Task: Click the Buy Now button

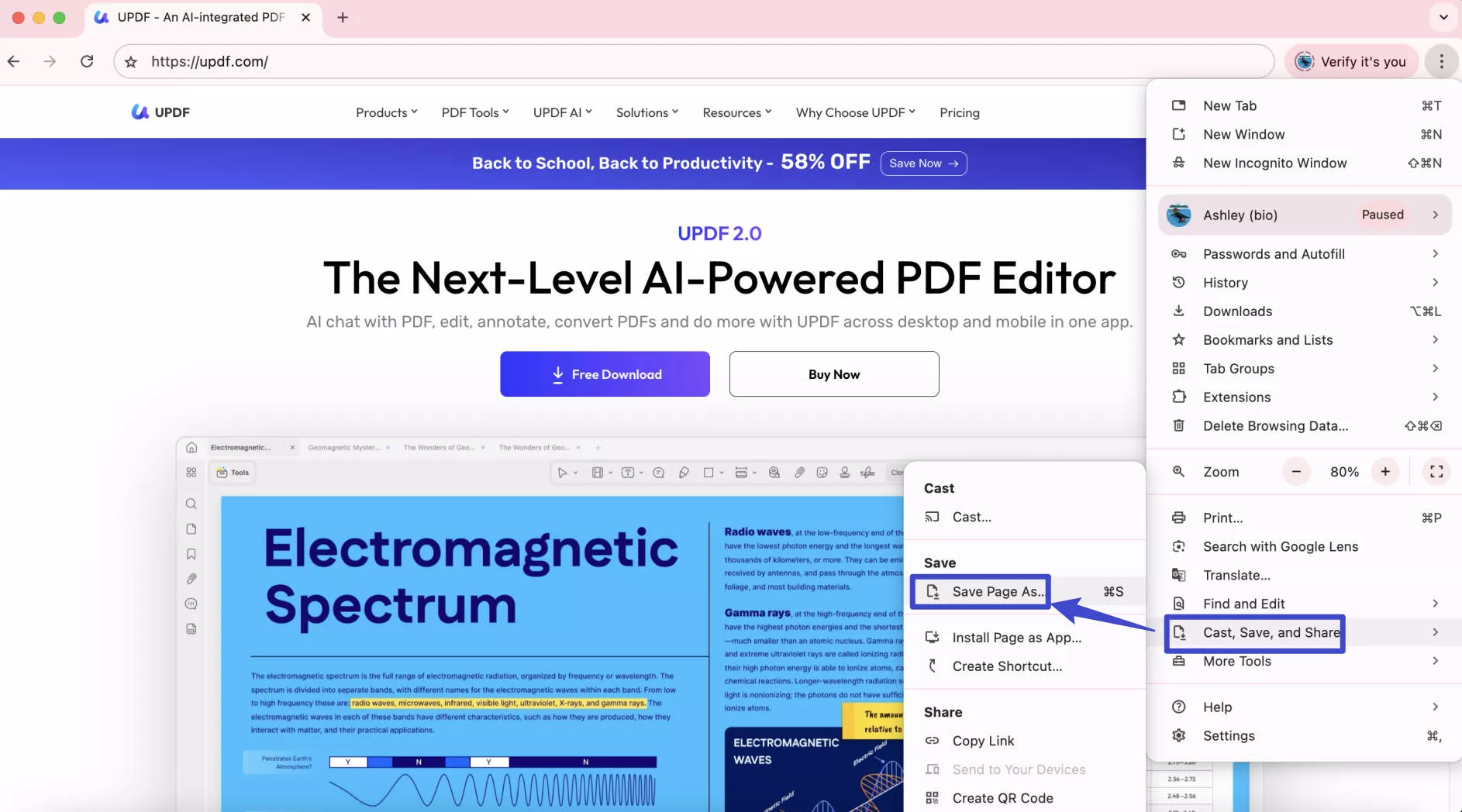Action: (x=834, y=374)
